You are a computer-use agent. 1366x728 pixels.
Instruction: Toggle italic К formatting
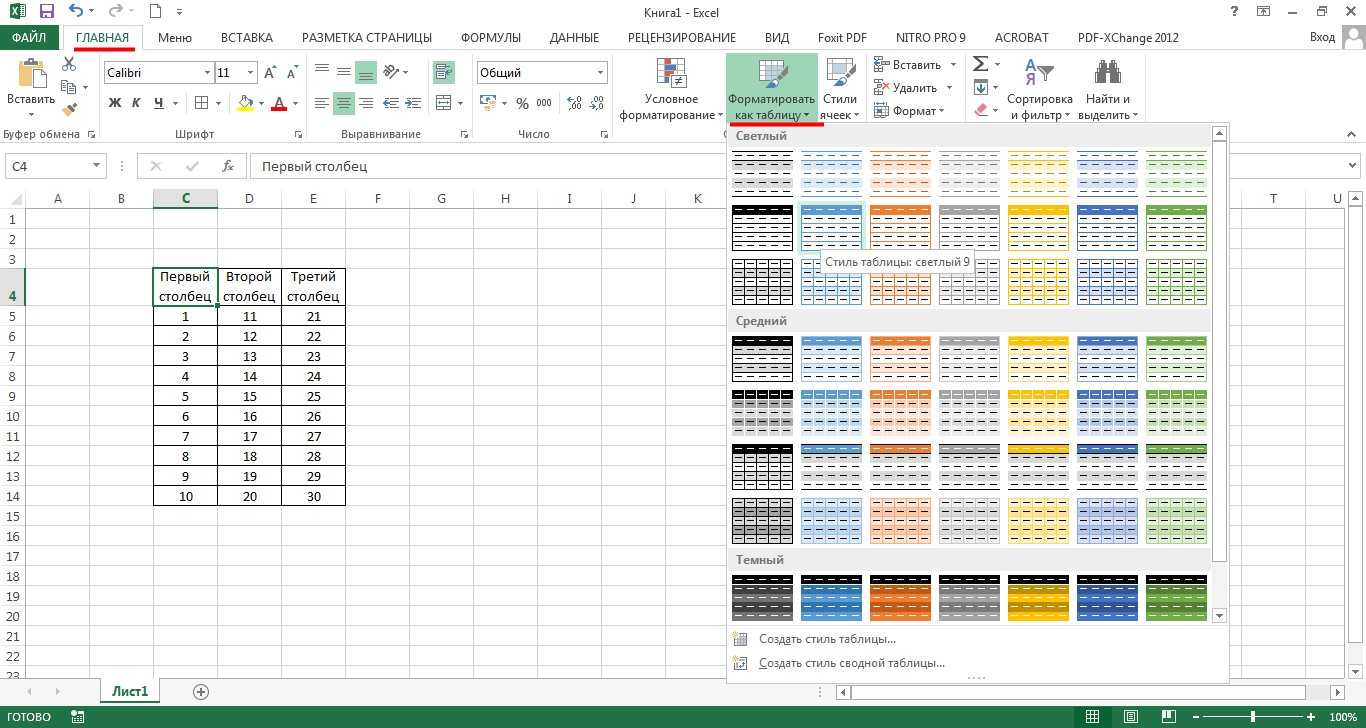pos(137,102)
